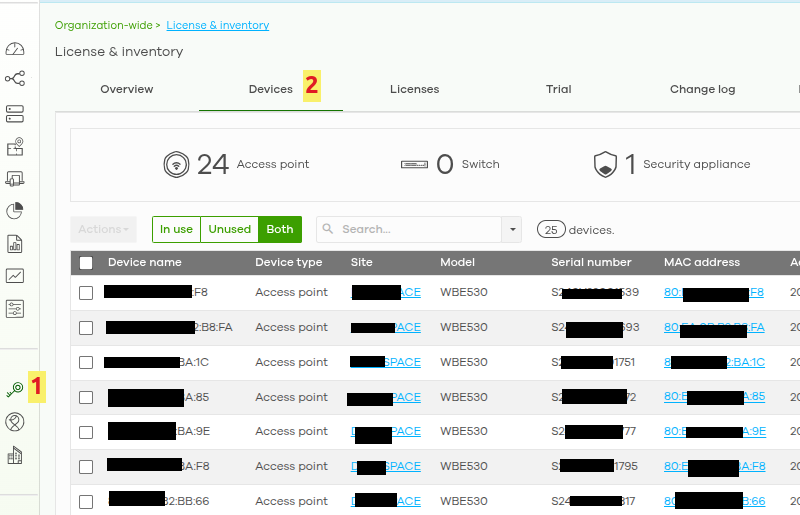800x515 pixels.
Task: Click the Access point summary icon
Action: point(177,164)
